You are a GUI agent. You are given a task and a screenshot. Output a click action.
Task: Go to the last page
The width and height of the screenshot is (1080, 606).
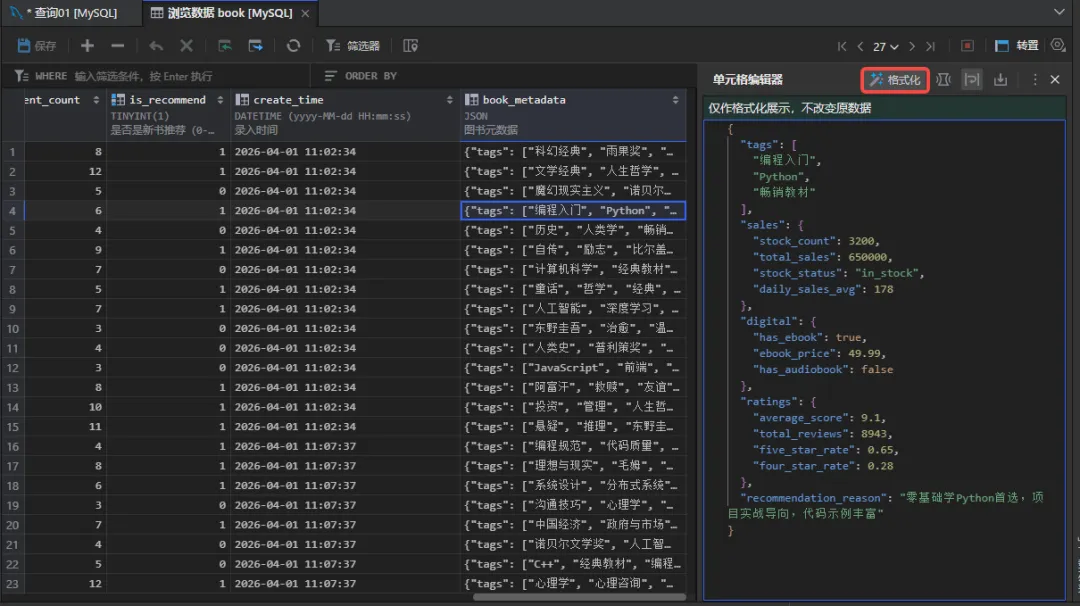[931, 46]
